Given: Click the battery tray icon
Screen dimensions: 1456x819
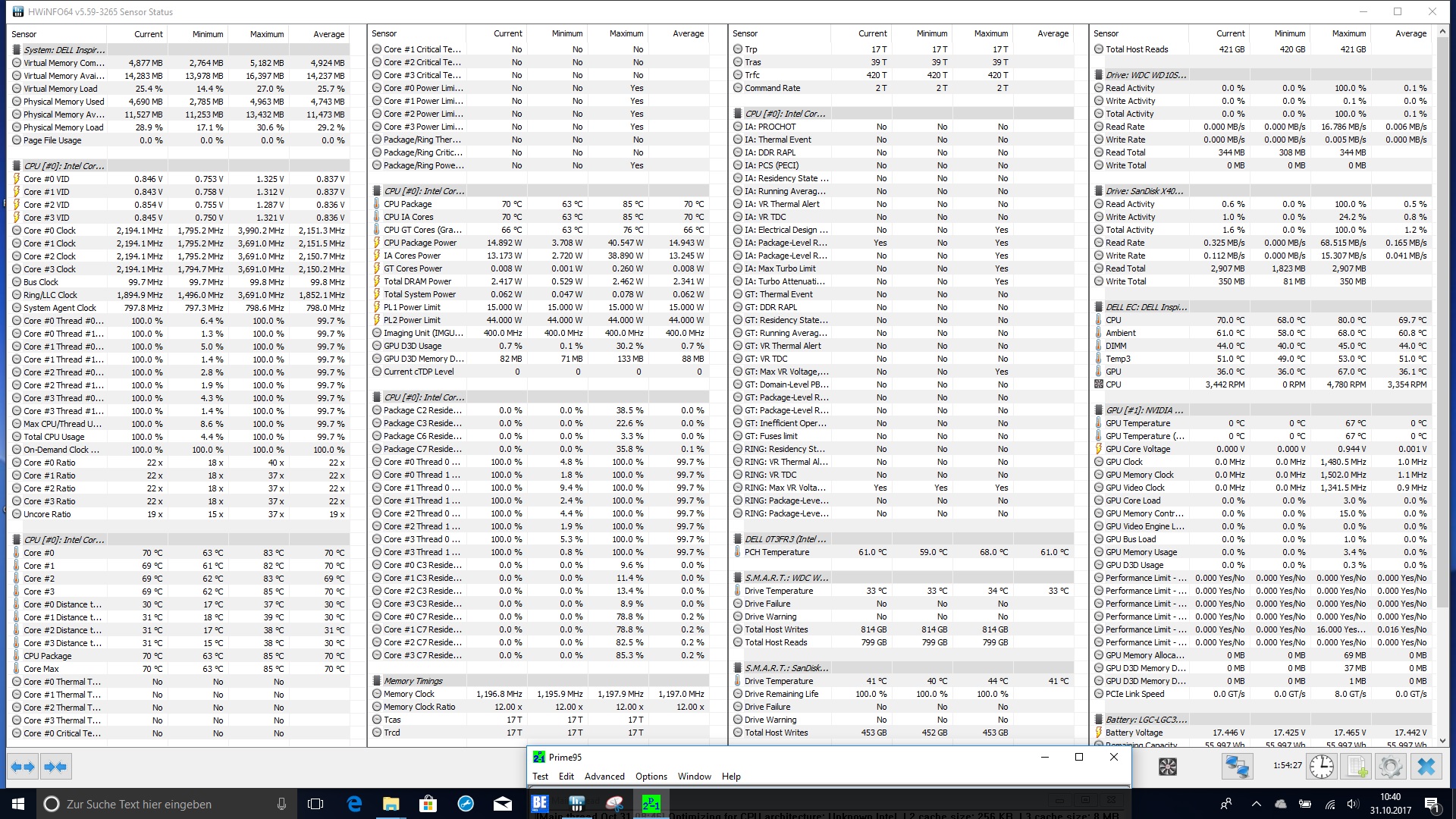Looking at the screenshot, I should (x=1305, y=804).
